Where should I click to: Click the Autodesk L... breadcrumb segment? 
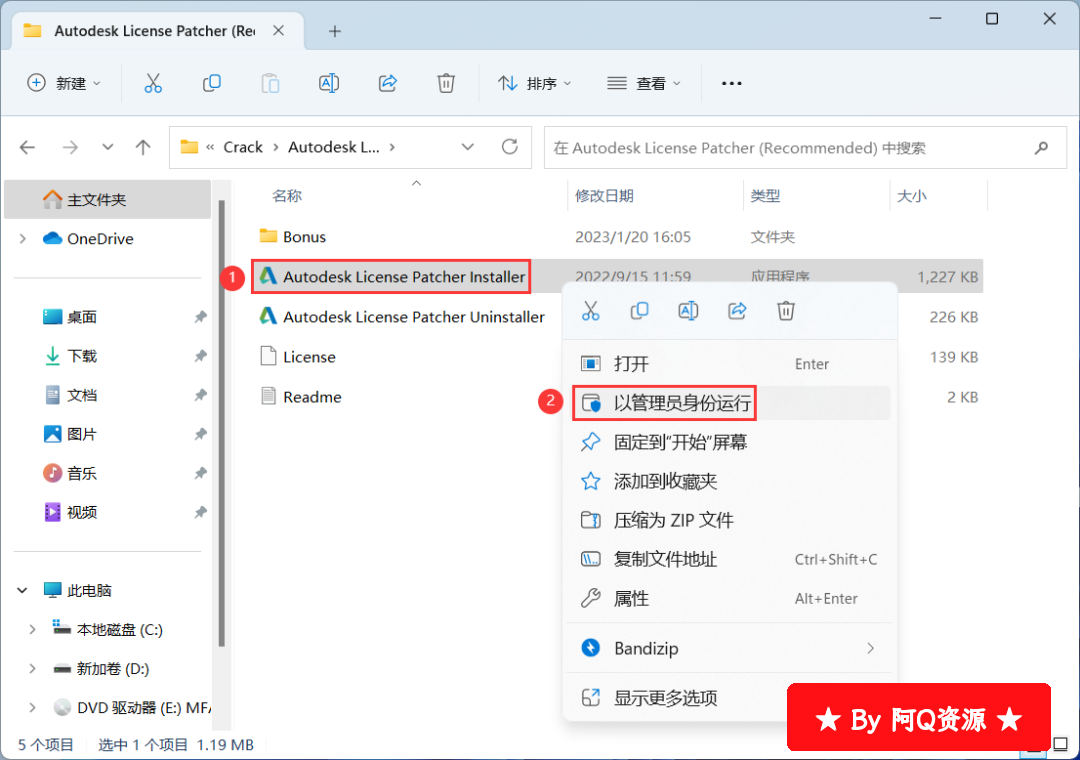click(x=334, y=147)
